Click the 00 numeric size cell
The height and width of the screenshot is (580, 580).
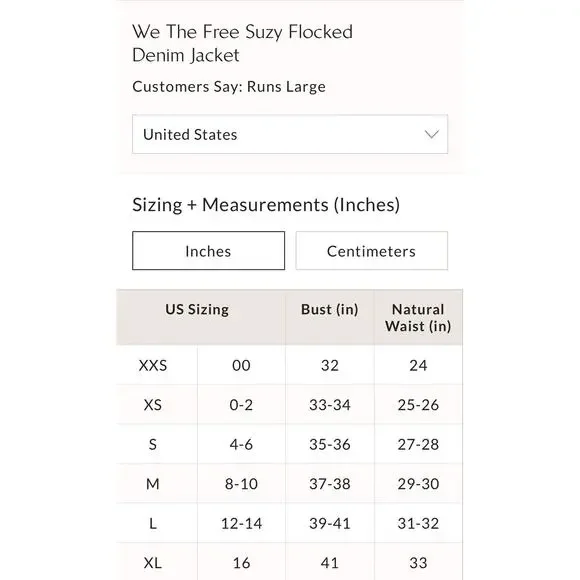point(241,365)
